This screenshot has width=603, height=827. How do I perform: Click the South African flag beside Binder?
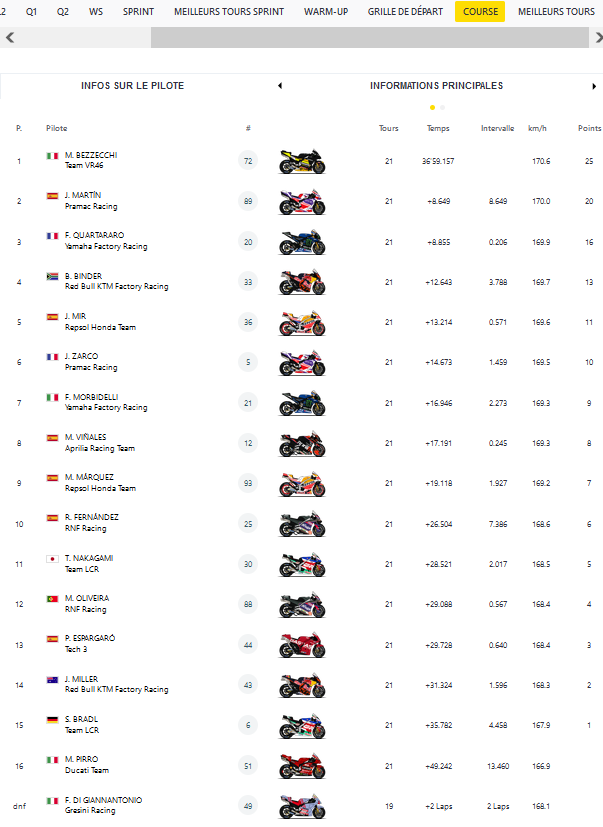53,276
